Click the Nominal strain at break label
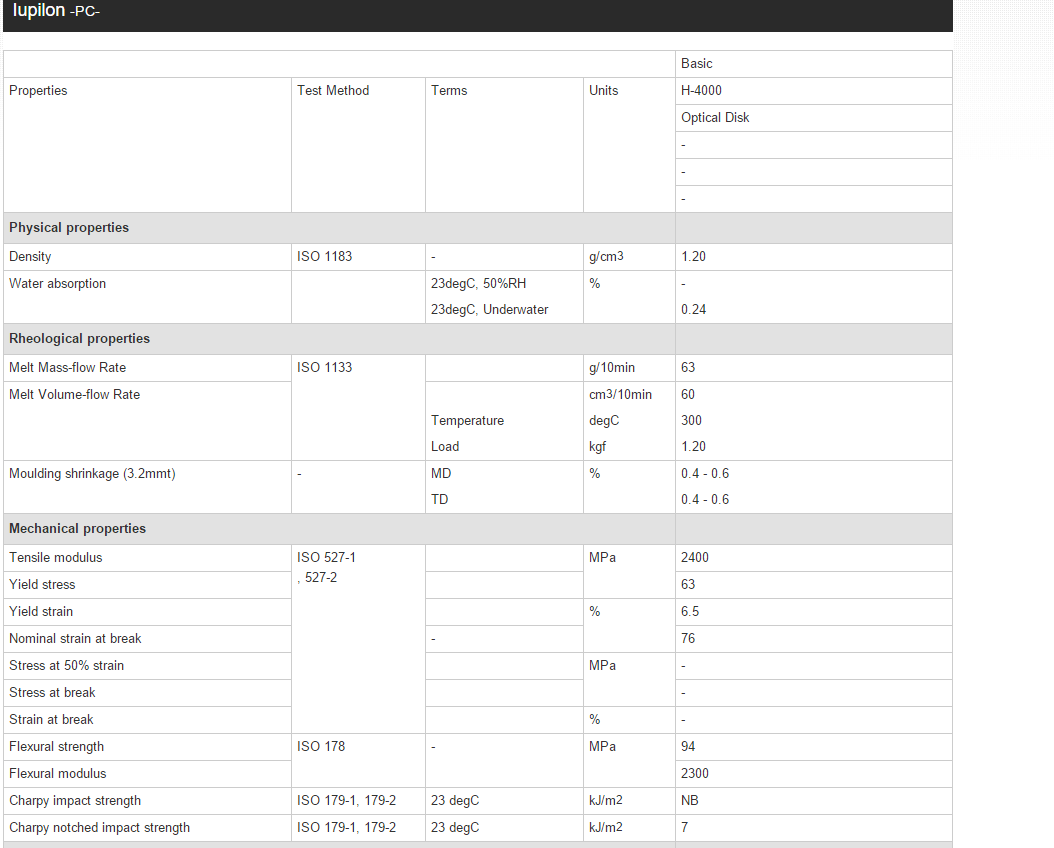 (x=75, y=638)
